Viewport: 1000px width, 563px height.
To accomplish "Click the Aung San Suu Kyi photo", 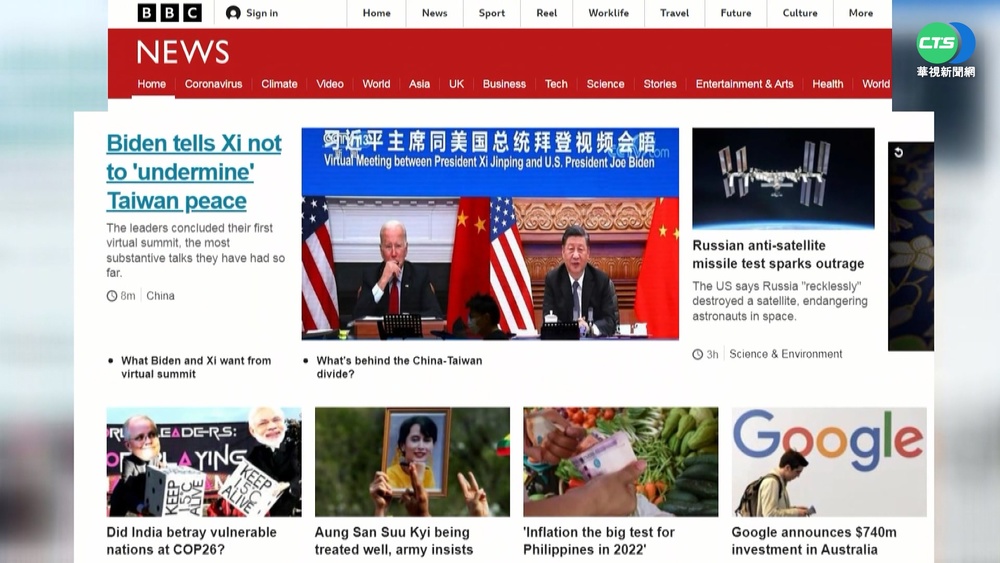I will pos(412,461).
